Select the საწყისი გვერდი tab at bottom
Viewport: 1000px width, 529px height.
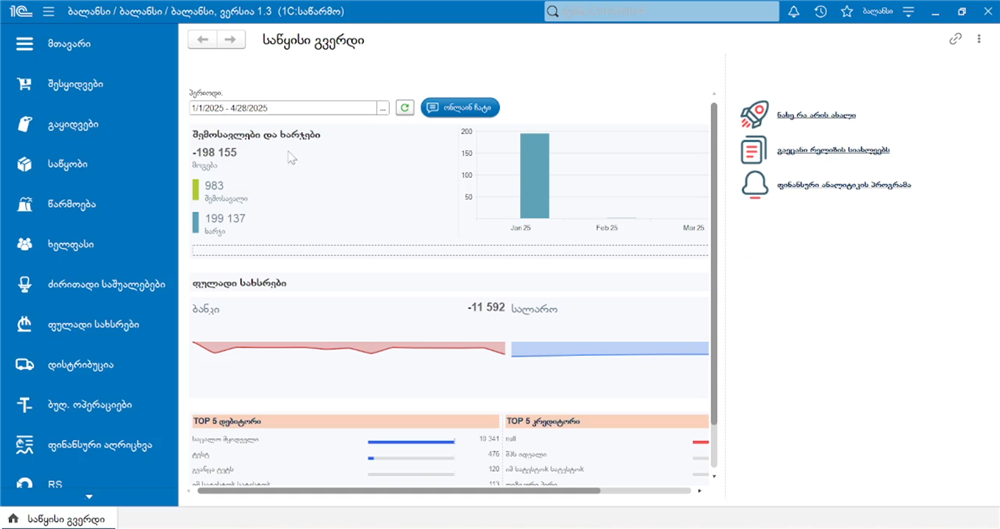[59, 519]
